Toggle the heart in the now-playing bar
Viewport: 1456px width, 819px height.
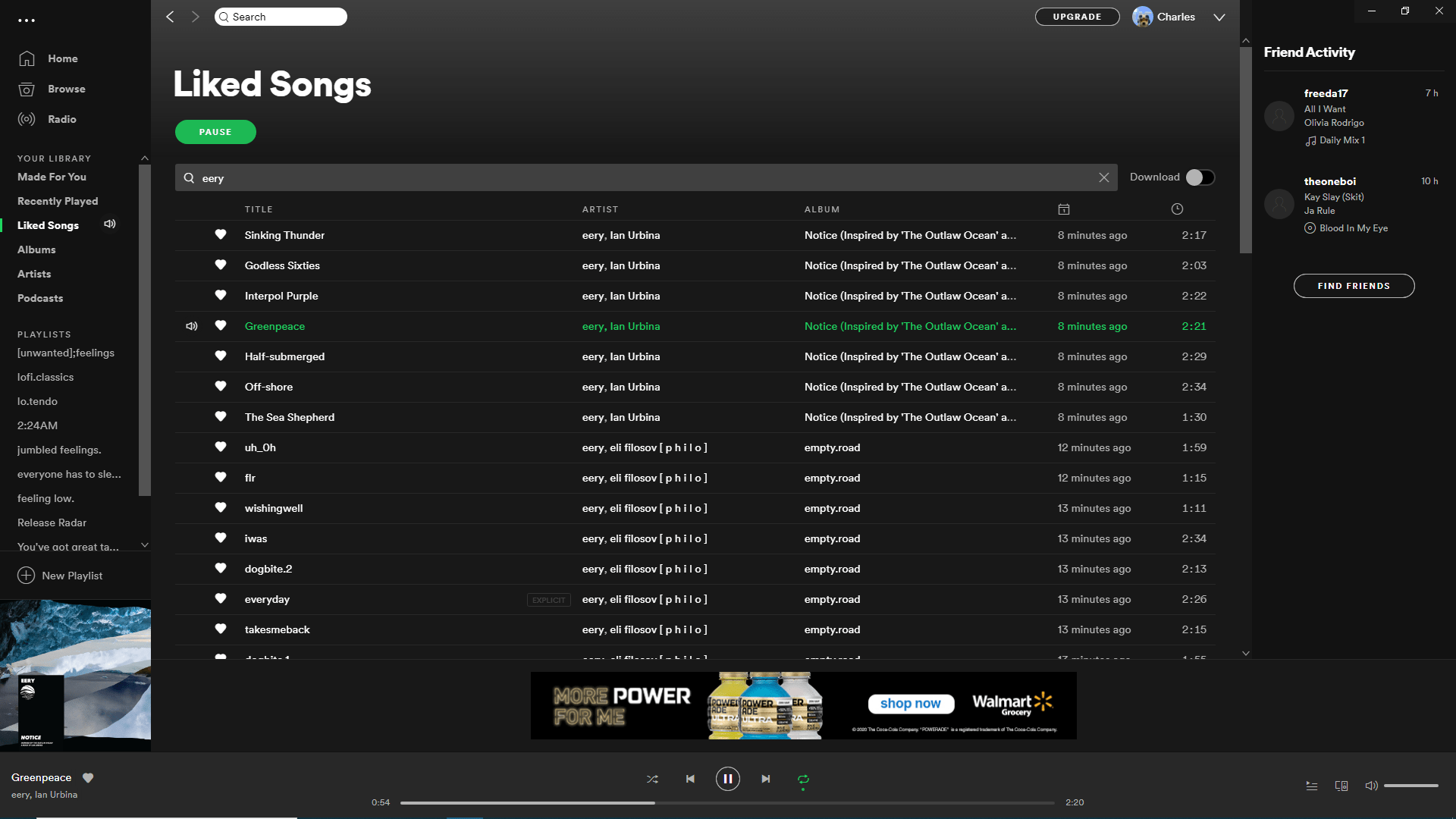tap(88, 777)
